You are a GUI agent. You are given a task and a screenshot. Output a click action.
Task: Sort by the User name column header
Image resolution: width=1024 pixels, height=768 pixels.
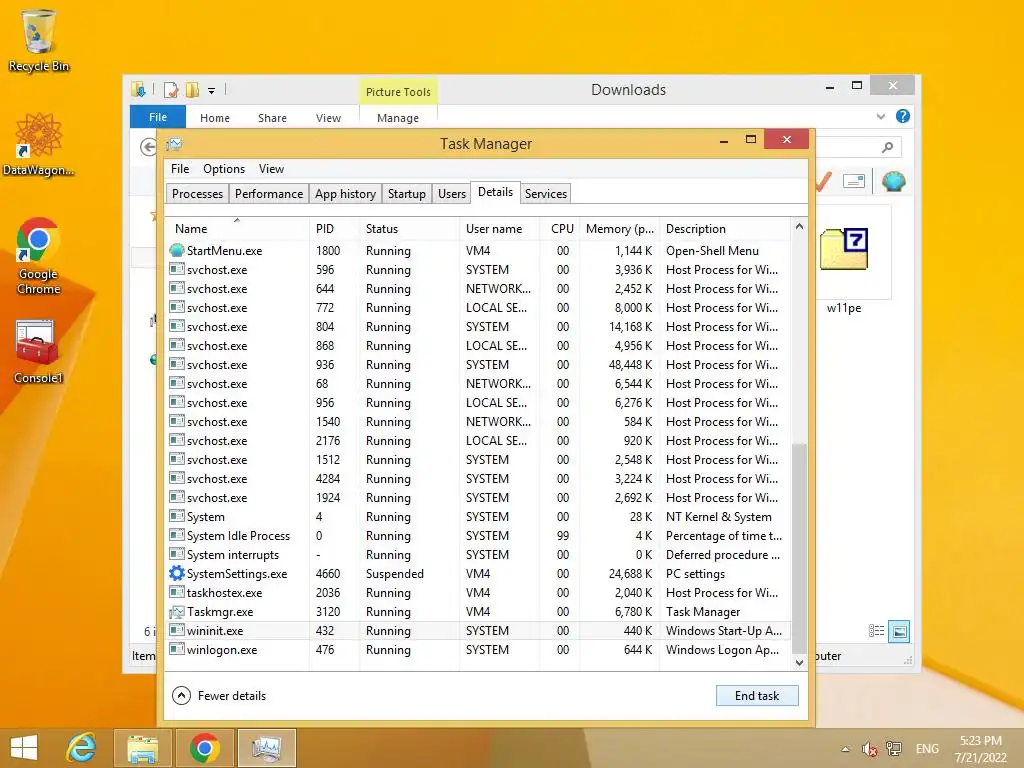click(x=500, y=229)
